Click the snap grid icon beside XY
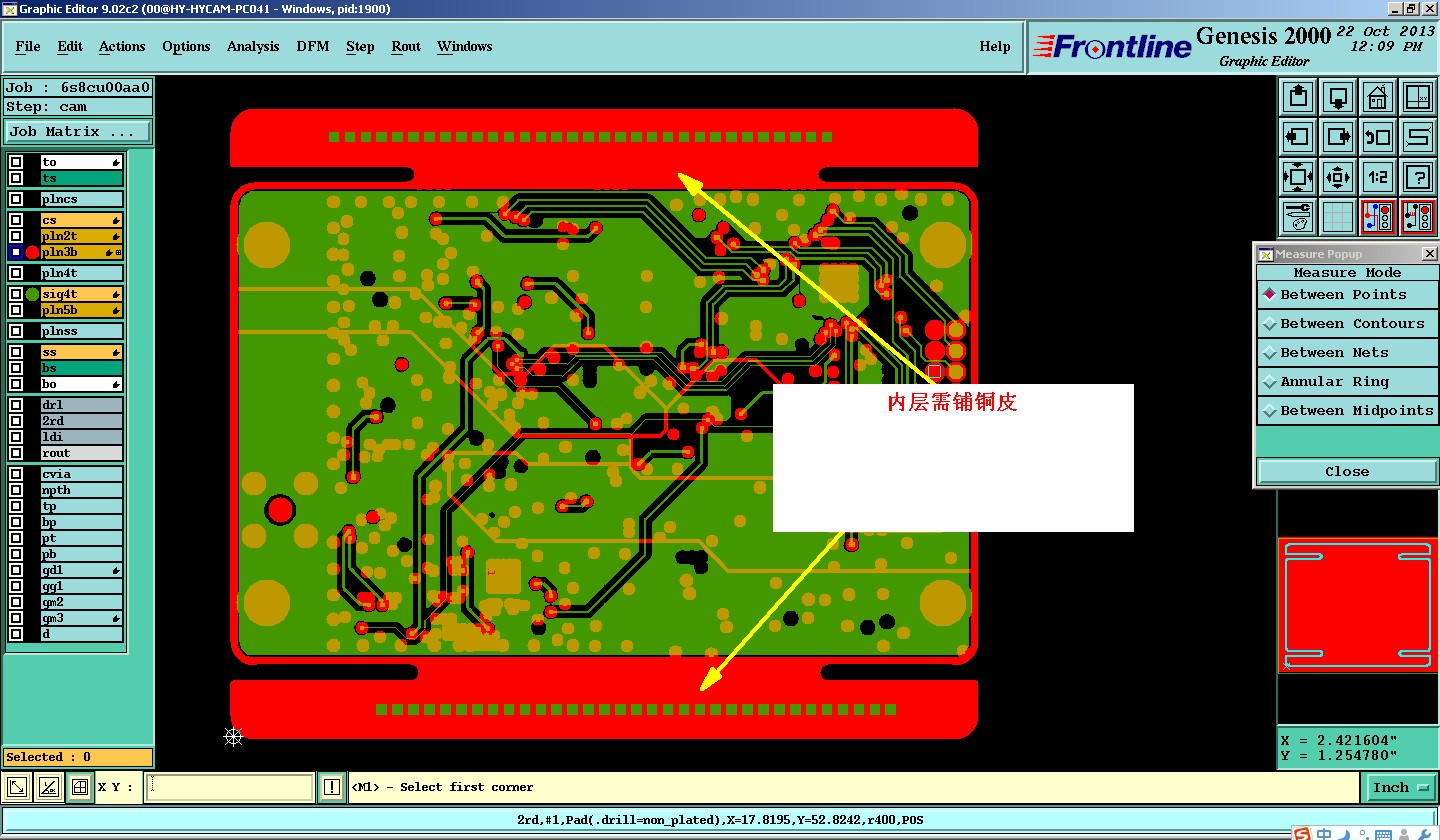 [x=80, y=788]
